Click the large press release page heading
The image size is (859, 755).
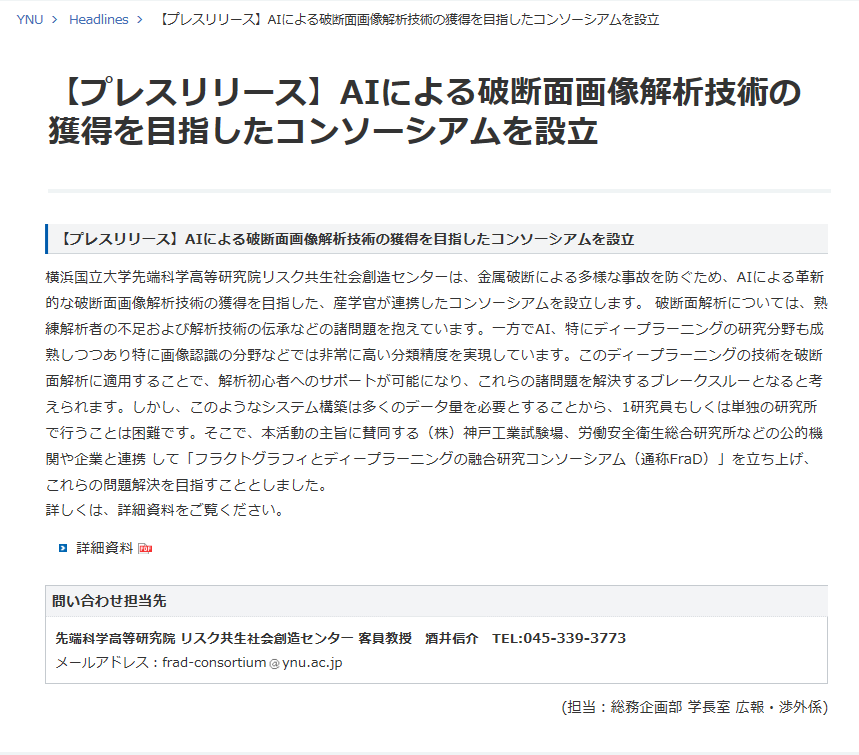(x=424, y=112)
